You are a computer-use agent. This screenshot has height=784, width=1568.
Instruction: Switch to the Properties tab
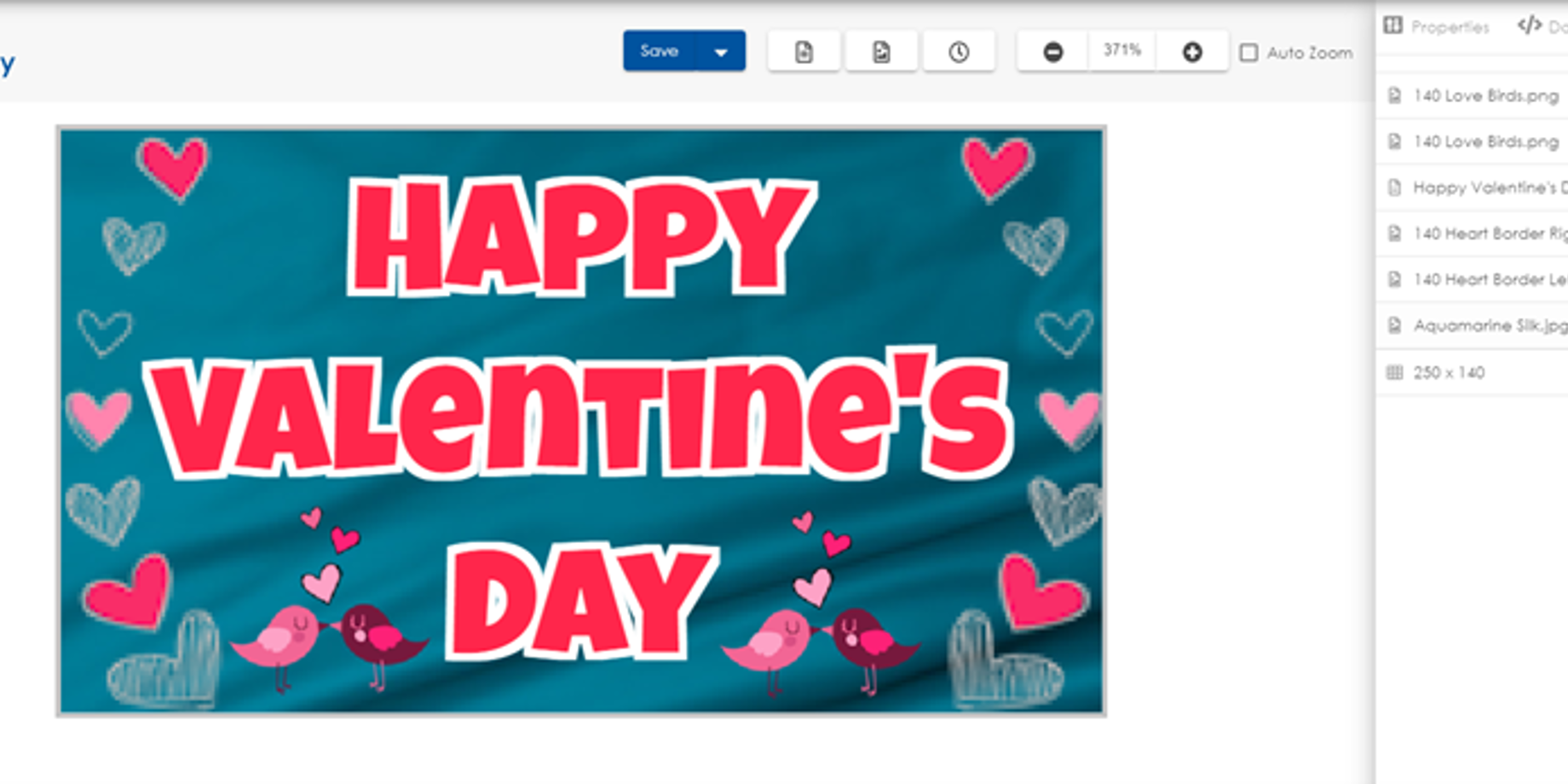click(x=1438, y=26)
